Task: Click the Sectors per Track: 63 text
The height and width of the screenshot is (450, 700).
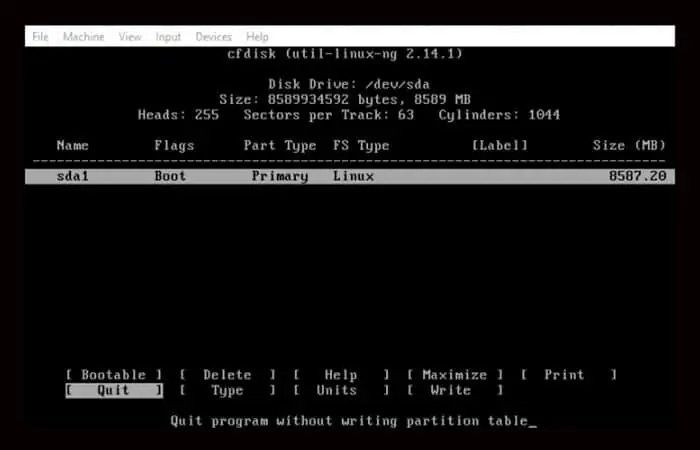Action: coord(329,115)
